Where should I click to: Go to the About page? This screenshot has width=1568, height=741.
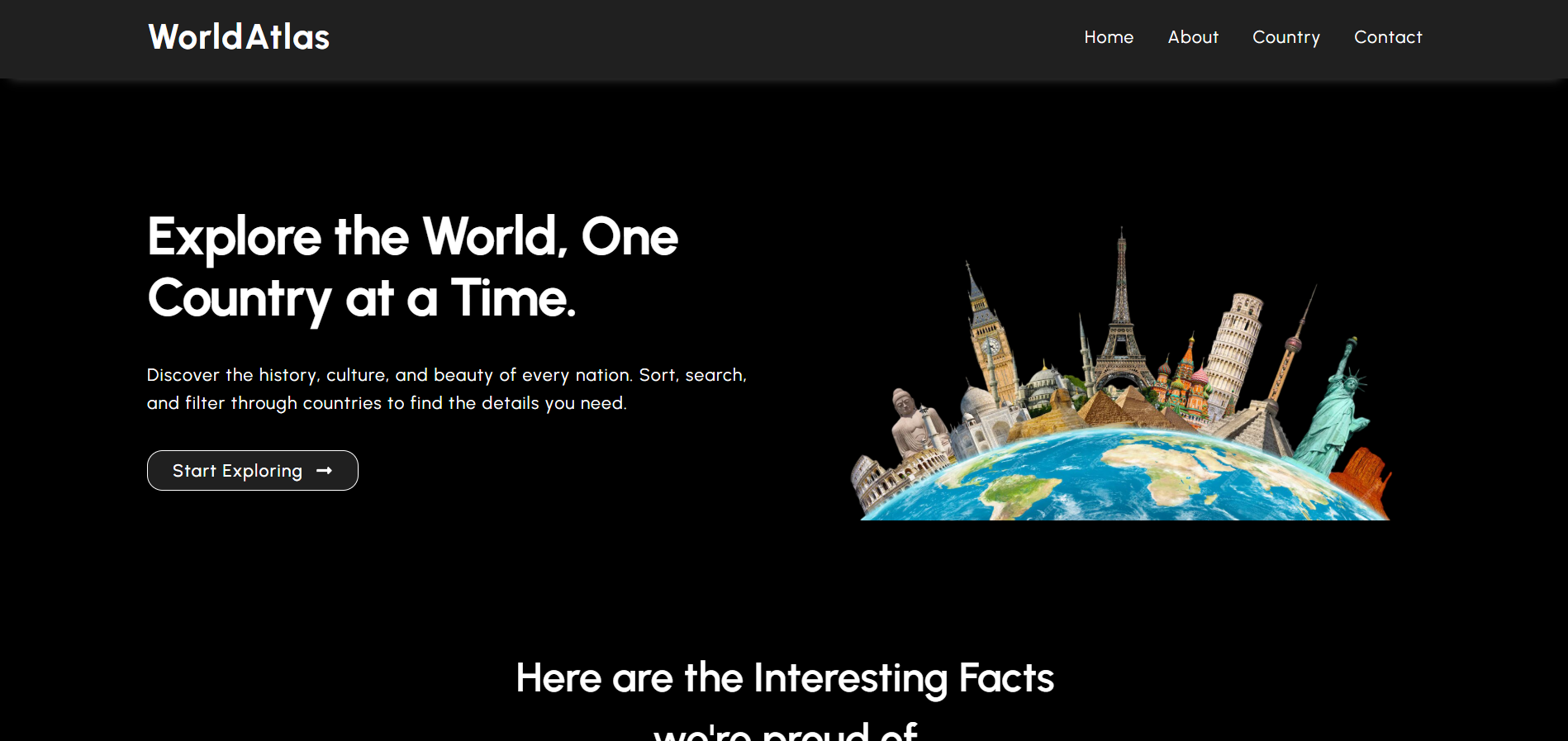coord(1193,37)
